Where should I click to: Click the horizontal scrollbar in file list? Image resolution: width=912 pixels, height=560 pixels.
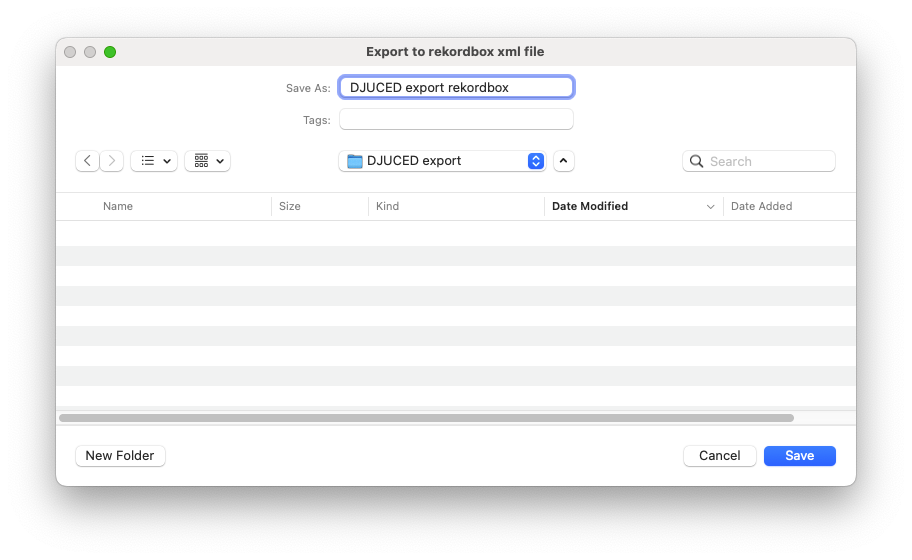tap(426, 418)
